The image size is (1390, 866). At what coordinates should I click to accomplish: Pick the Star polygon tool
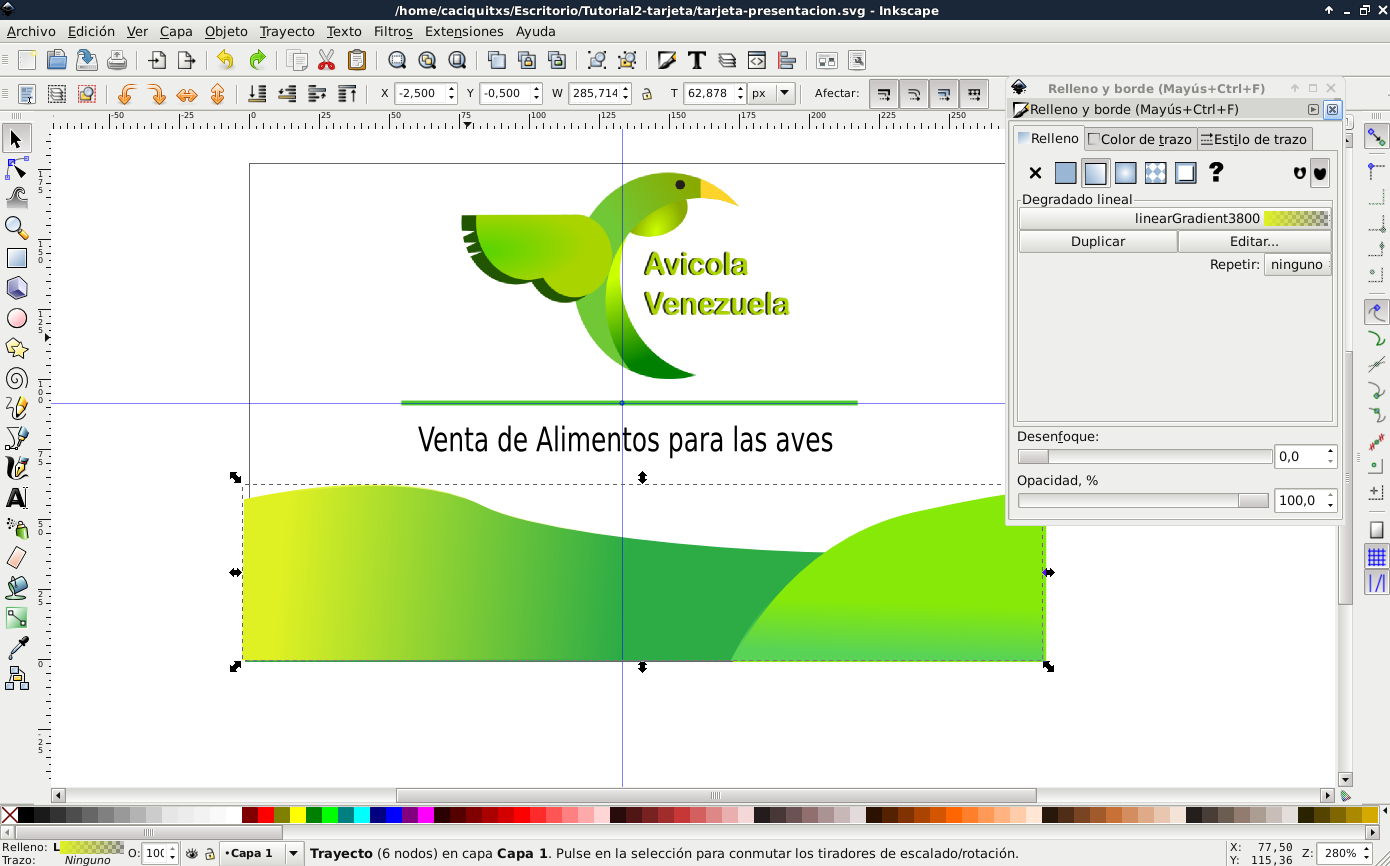[17, 348]
